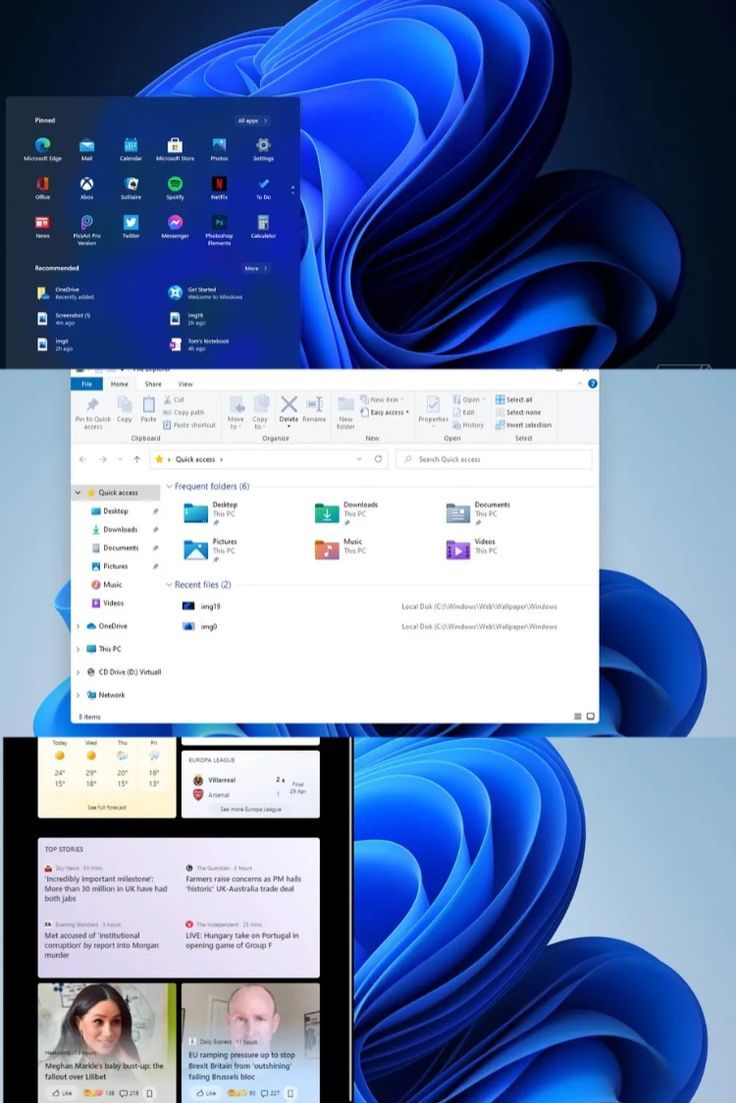This screenshot has height=1103, width=736.
Task: Switch to large icons view in status bar
Action: tap(590, 717)
